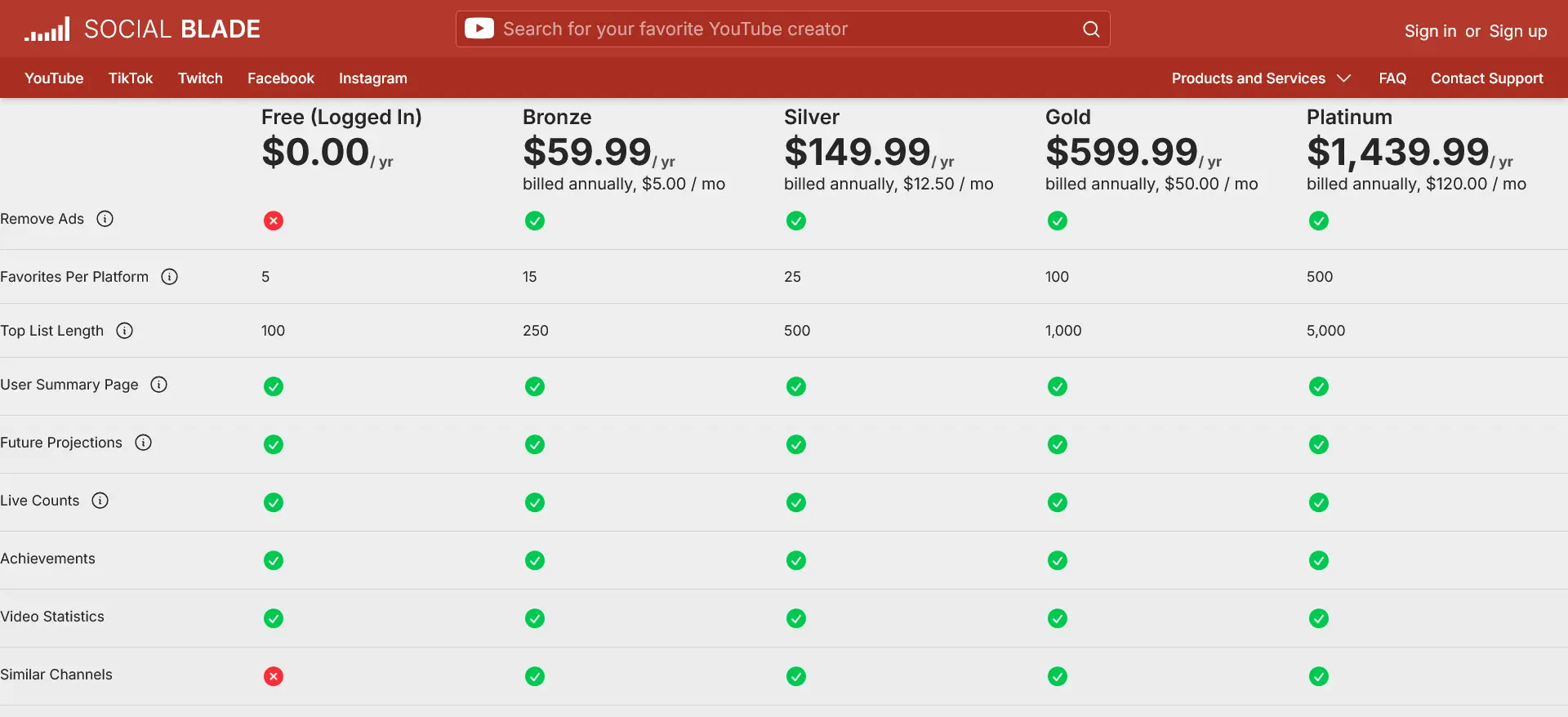Image resolution: width=1568 pixels, height=717 pixels.
Task: Click the Silver plan heading
Action: pyautogui.click(x=812, y=117)
